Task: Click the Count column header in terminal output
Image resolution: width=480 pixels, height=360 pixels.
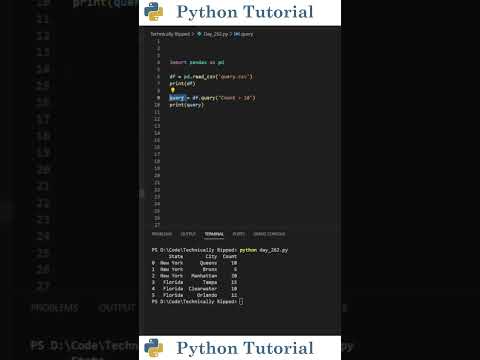Action: pyautogui.click(x=230, y=257)
